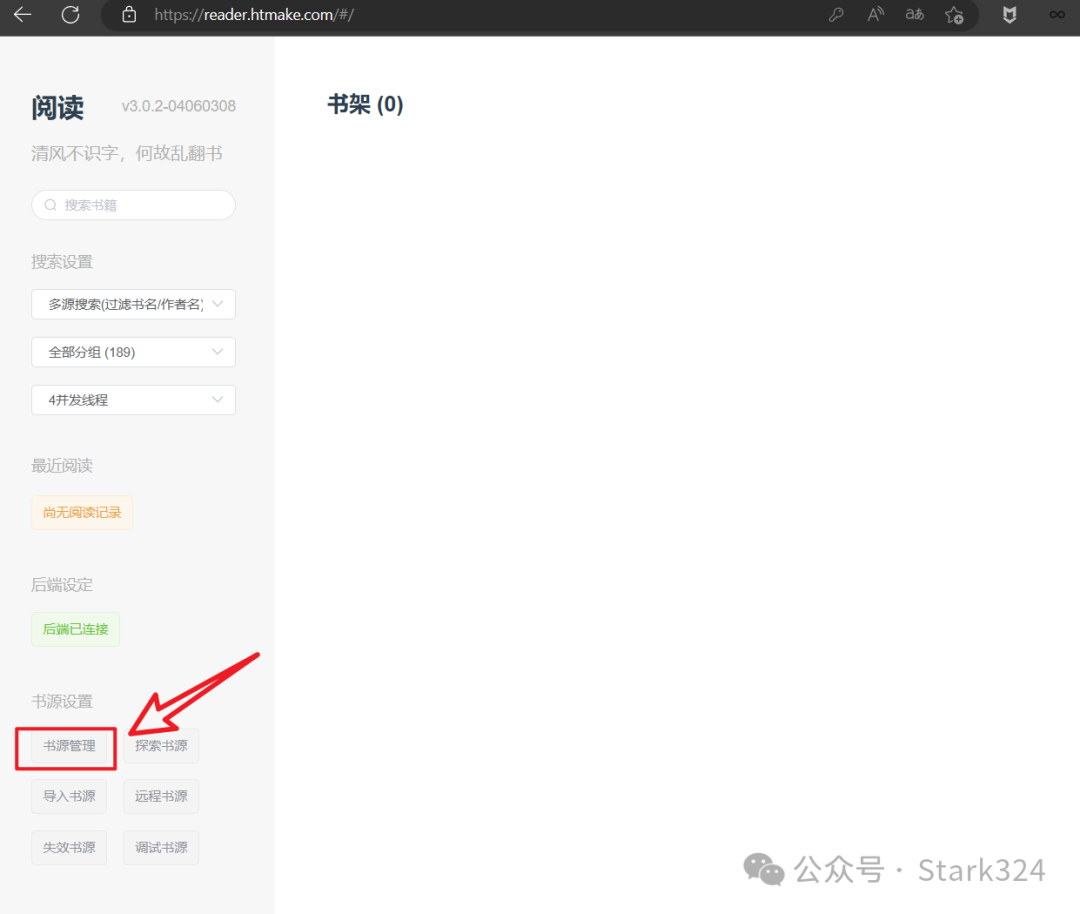Click the 后端已连接 status tag
1080x914 pixels.
(x=76, y=629)
